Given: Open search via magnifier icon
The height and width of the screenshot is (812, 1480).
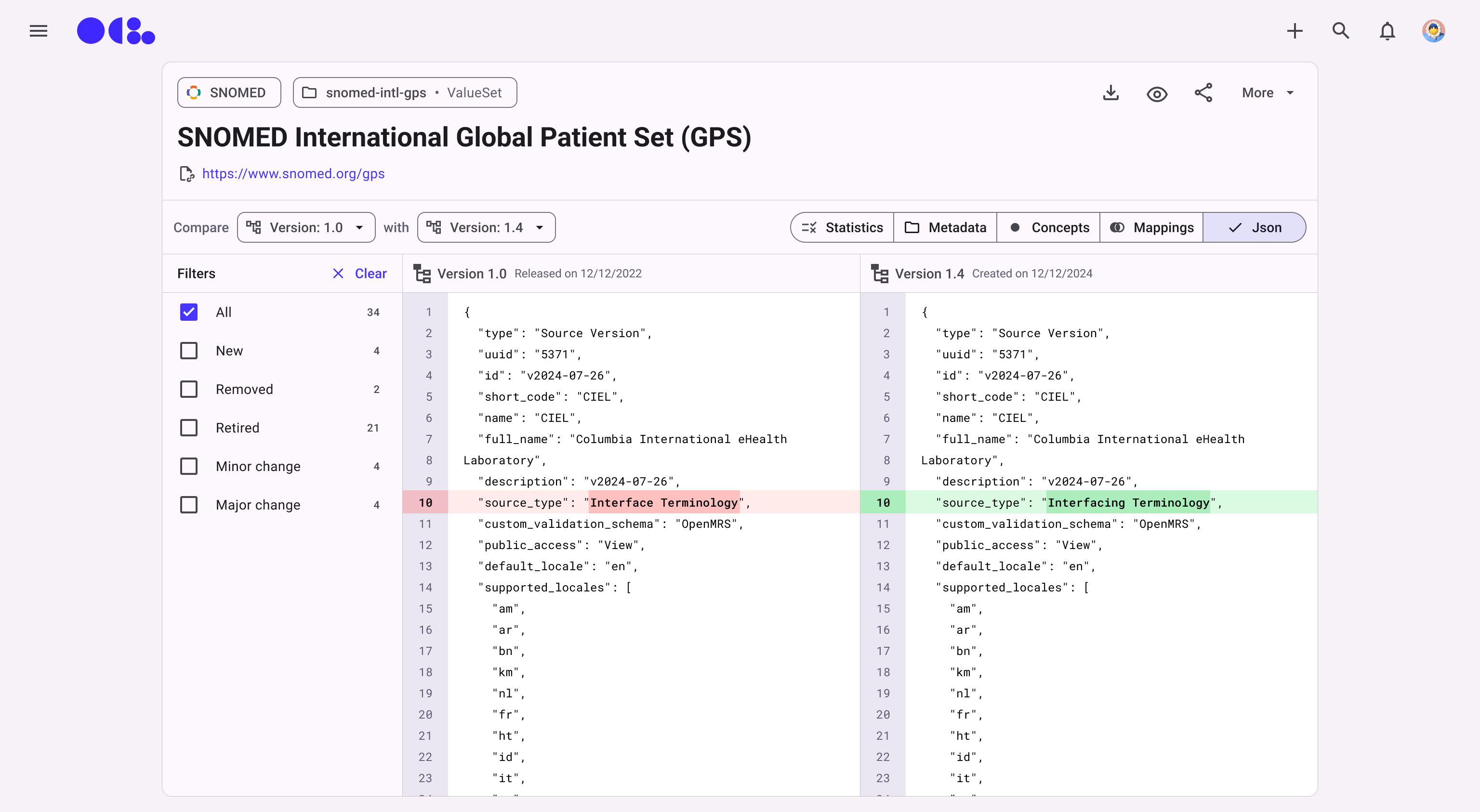Looking at the screenshot, I should pos(1340,31).
